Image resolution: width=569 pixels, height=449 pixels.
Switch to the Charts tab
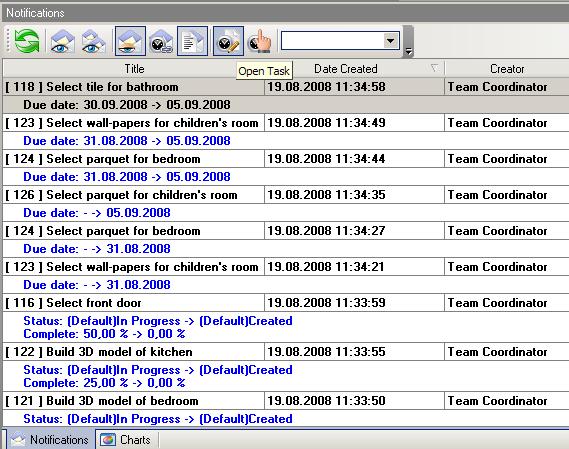(126, 440)
